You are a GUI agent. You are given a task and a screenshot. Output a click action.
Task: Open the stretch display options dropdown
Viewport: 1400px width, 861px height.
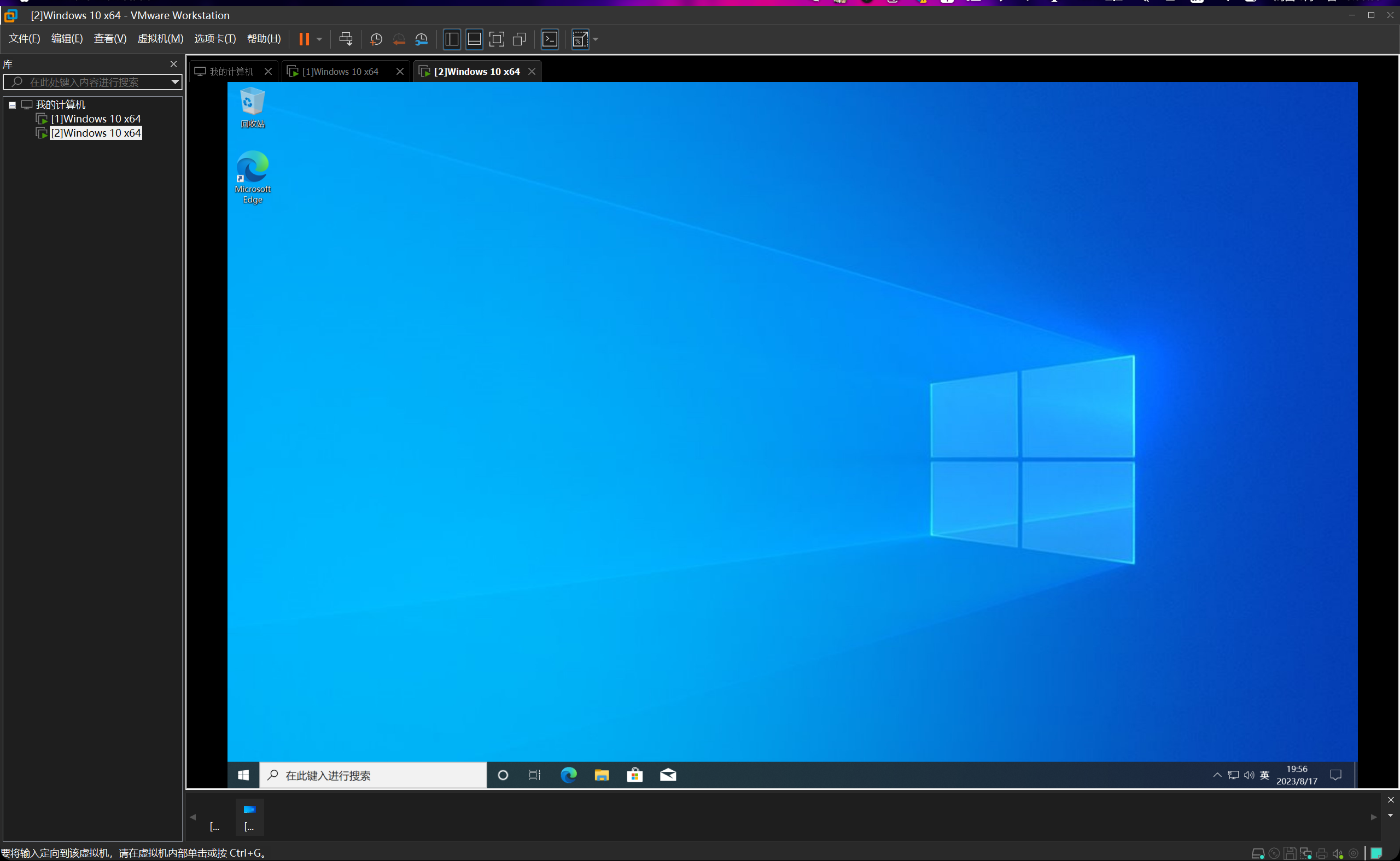click(x=596, y=39)
